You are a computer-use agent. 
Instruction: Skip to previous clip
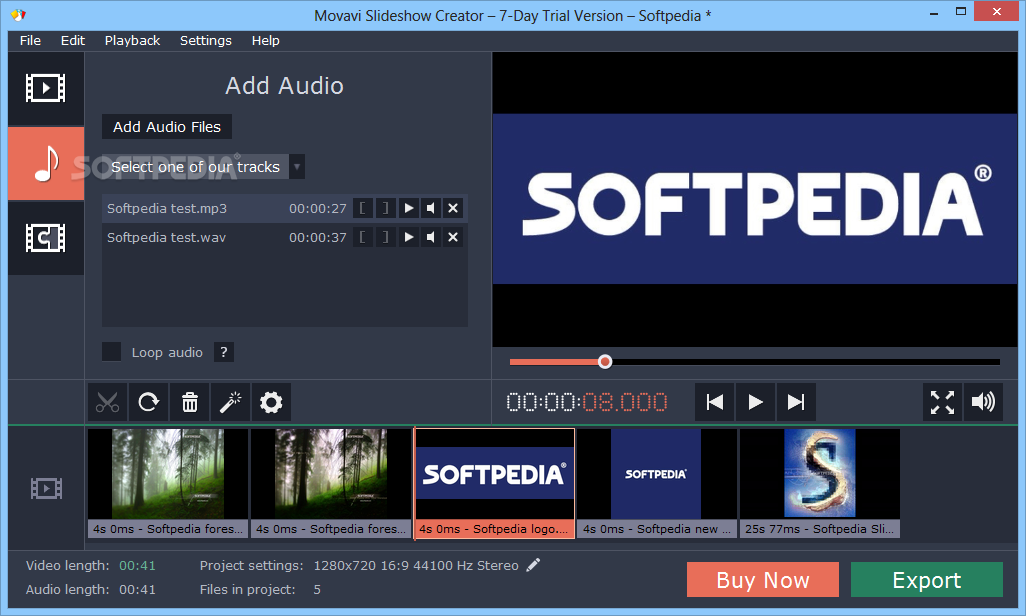[x=715, y=402]
